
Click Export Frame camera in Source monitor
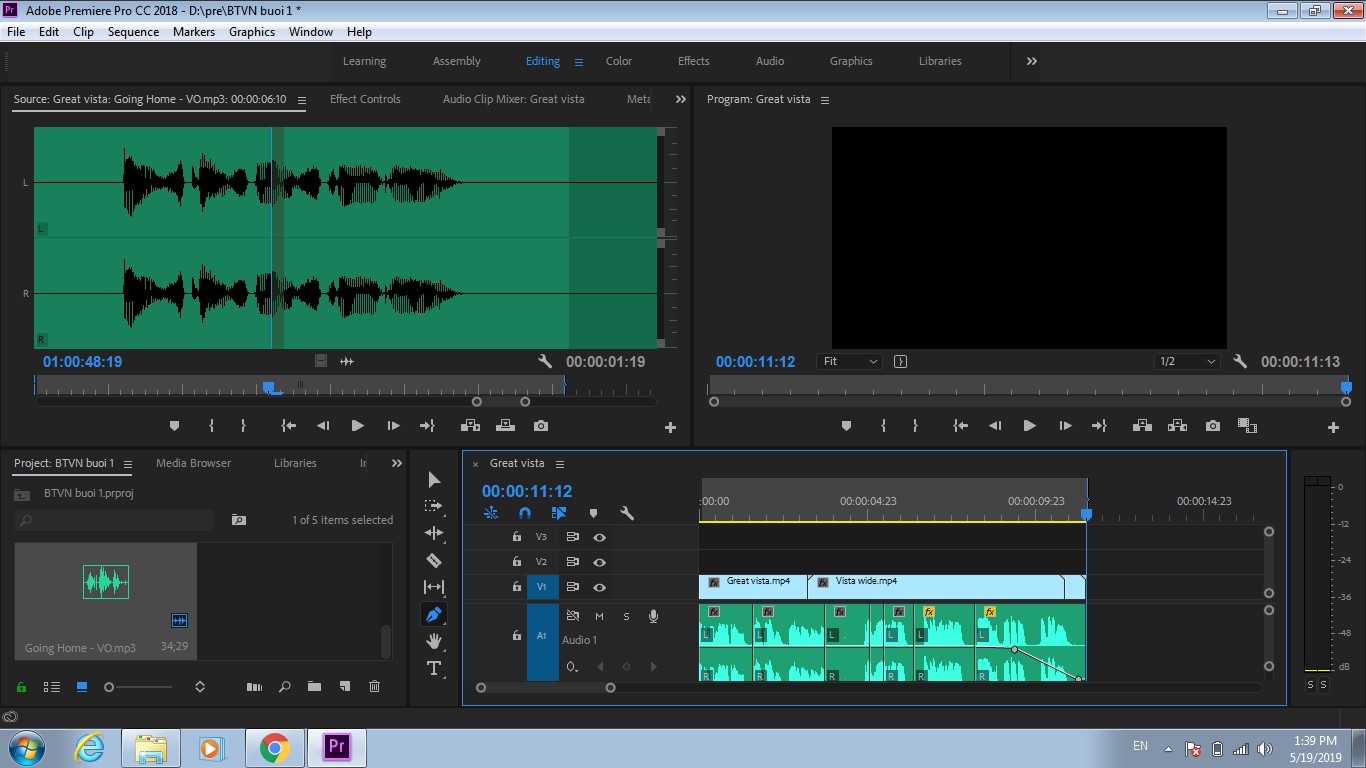[541, 426]
